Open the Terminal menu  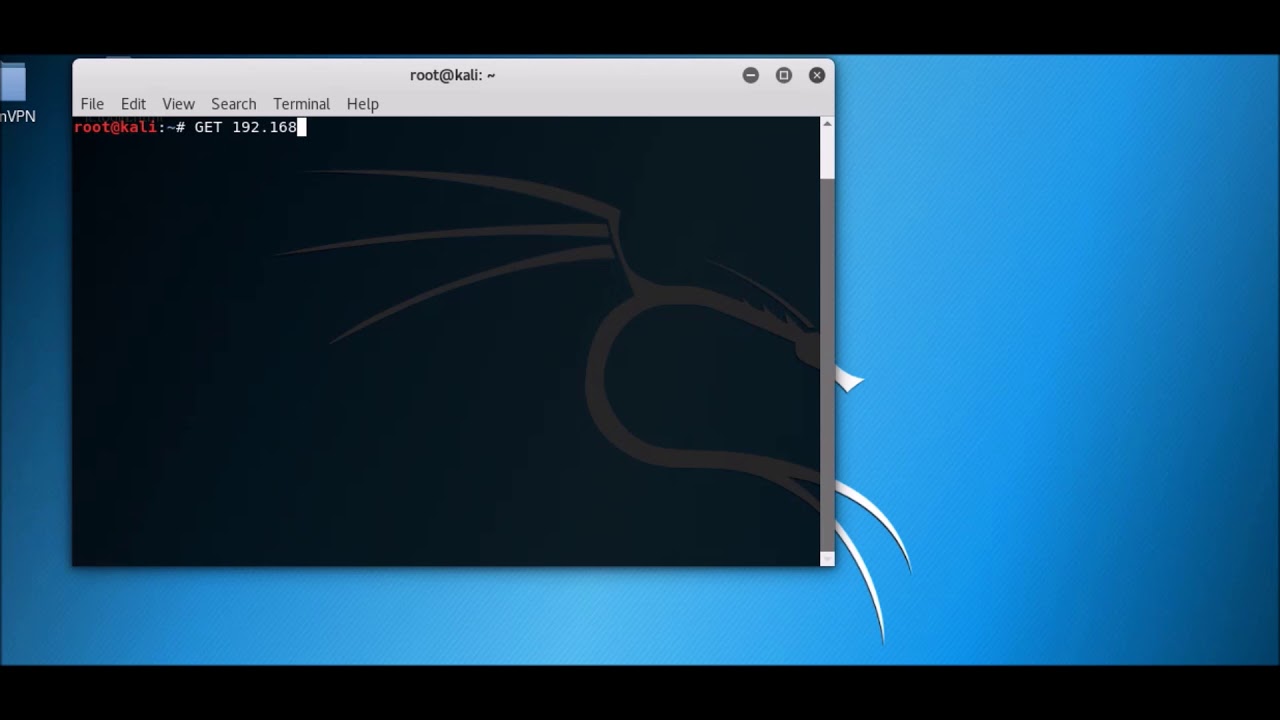pos(301,104)
